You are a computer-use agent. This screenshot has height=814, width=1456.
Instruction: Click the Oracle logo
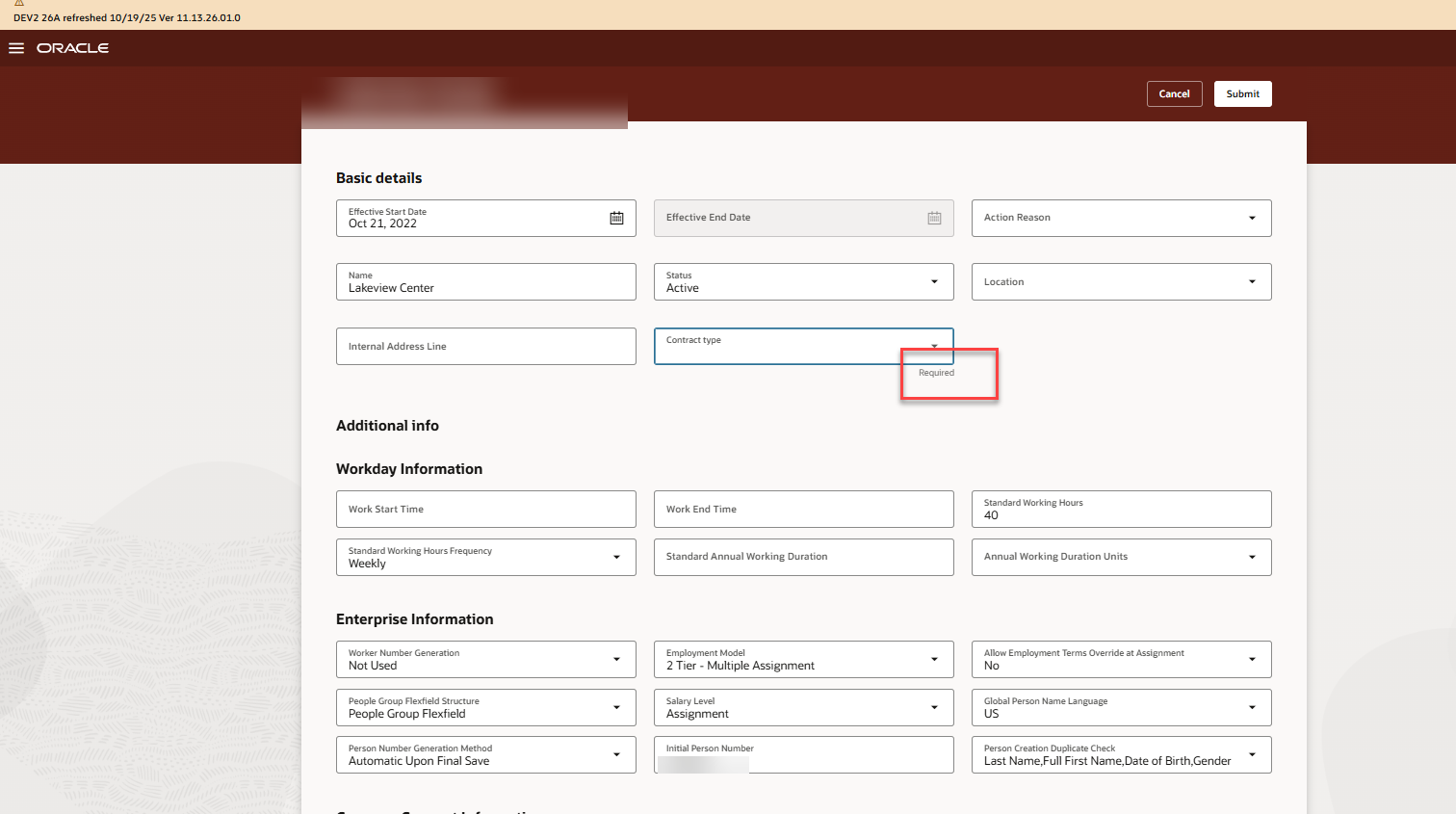[x=72, y=48]
